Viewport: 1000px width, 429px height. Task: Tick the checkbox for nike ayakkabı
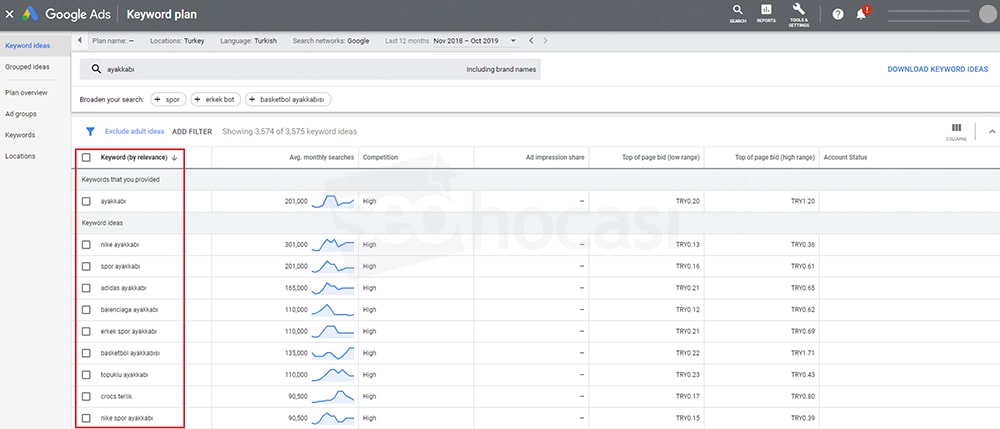[86, 244]
